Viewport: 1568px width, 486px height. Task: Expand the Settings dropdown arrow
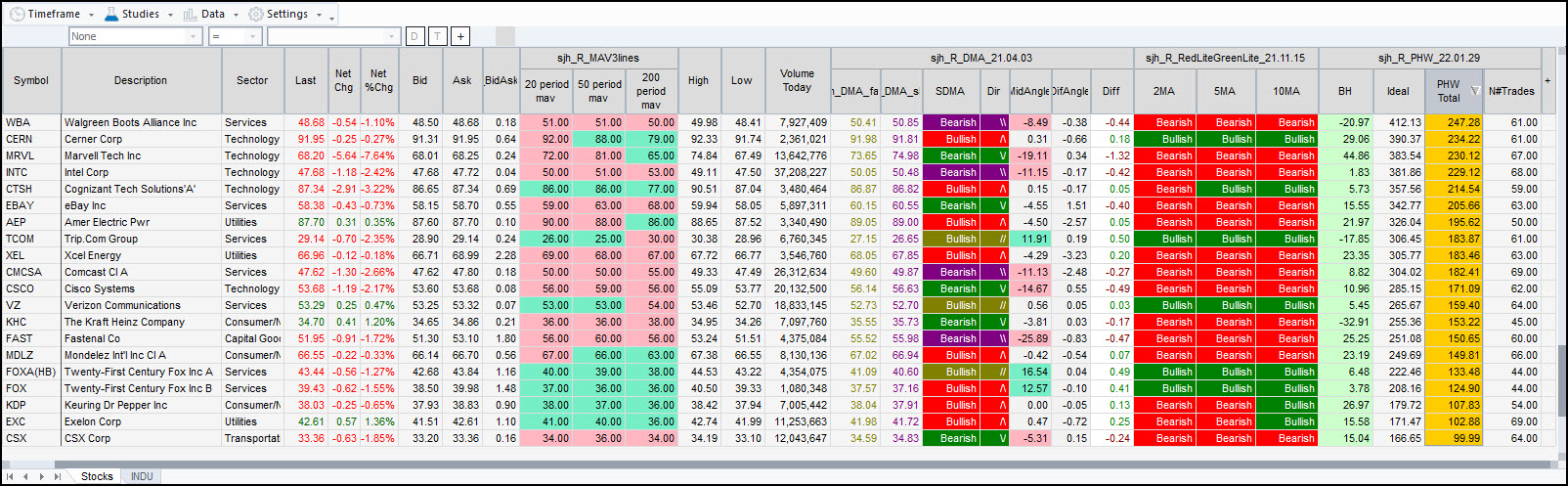click(319, 15)
